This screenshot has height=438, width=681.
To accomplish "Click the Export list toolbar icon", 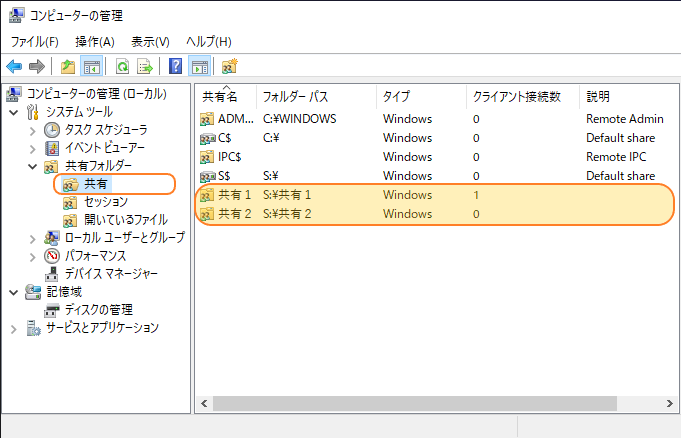I will [145, 66].
